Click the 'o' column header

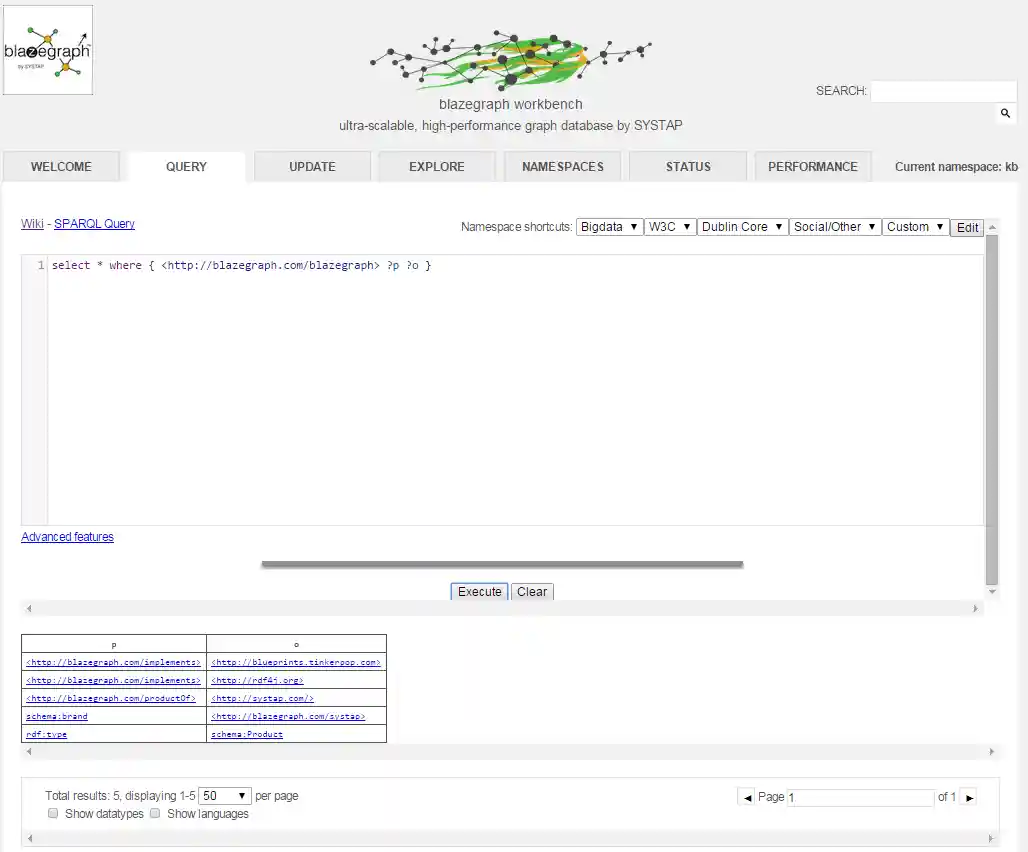[296, 645]
